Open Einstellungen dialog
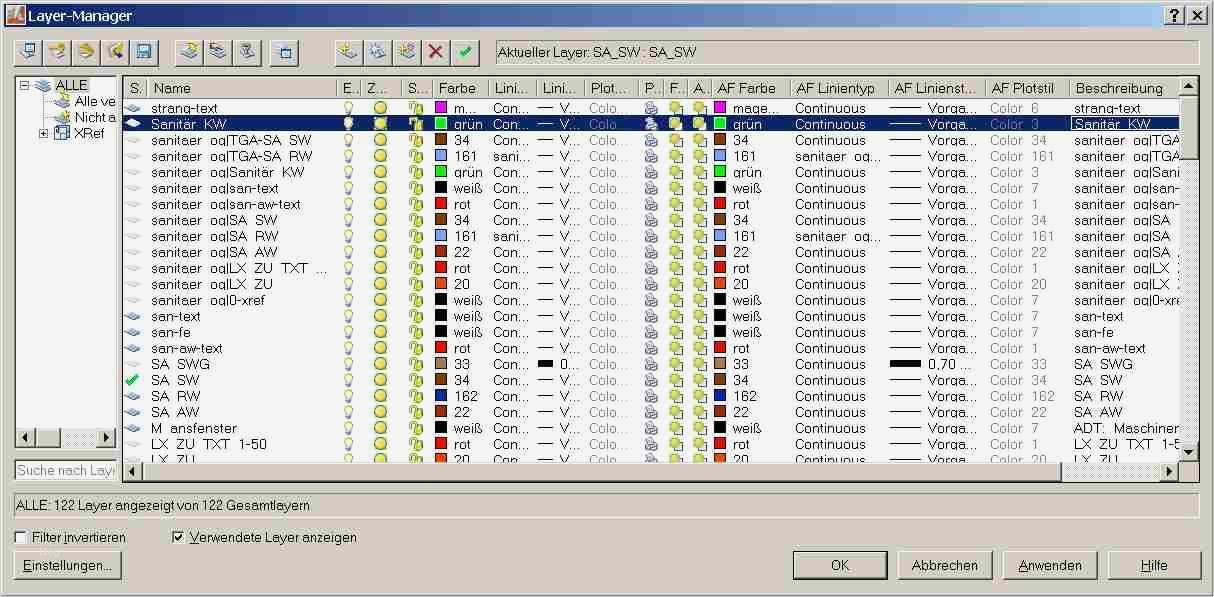This screenshot has height=597, width=1214. pos(67,565)
